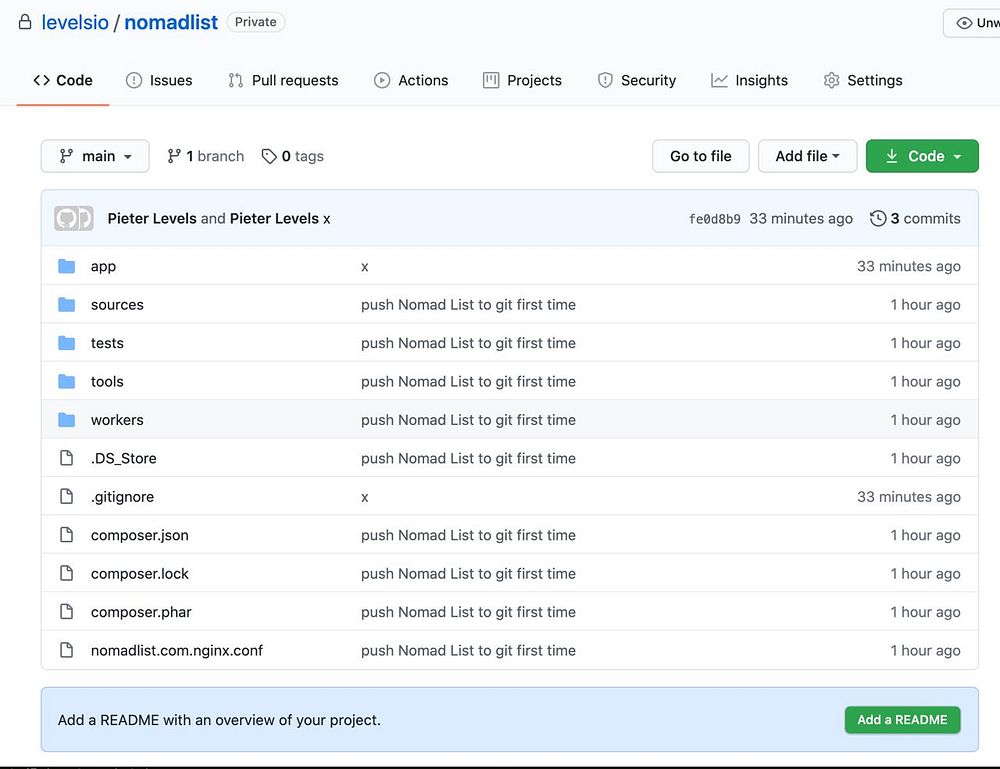Expand the main branch dropdown
Image resolution: width=1000 pixels, height=769 pixels.
(x=95, y=156)
